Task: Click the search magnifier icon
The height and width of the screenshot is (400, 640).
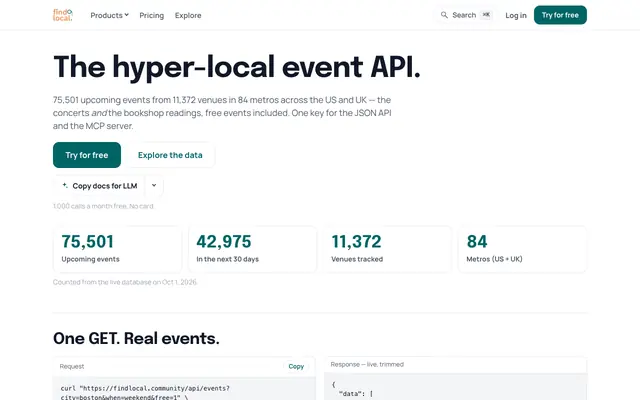Action: pos(444,15)
